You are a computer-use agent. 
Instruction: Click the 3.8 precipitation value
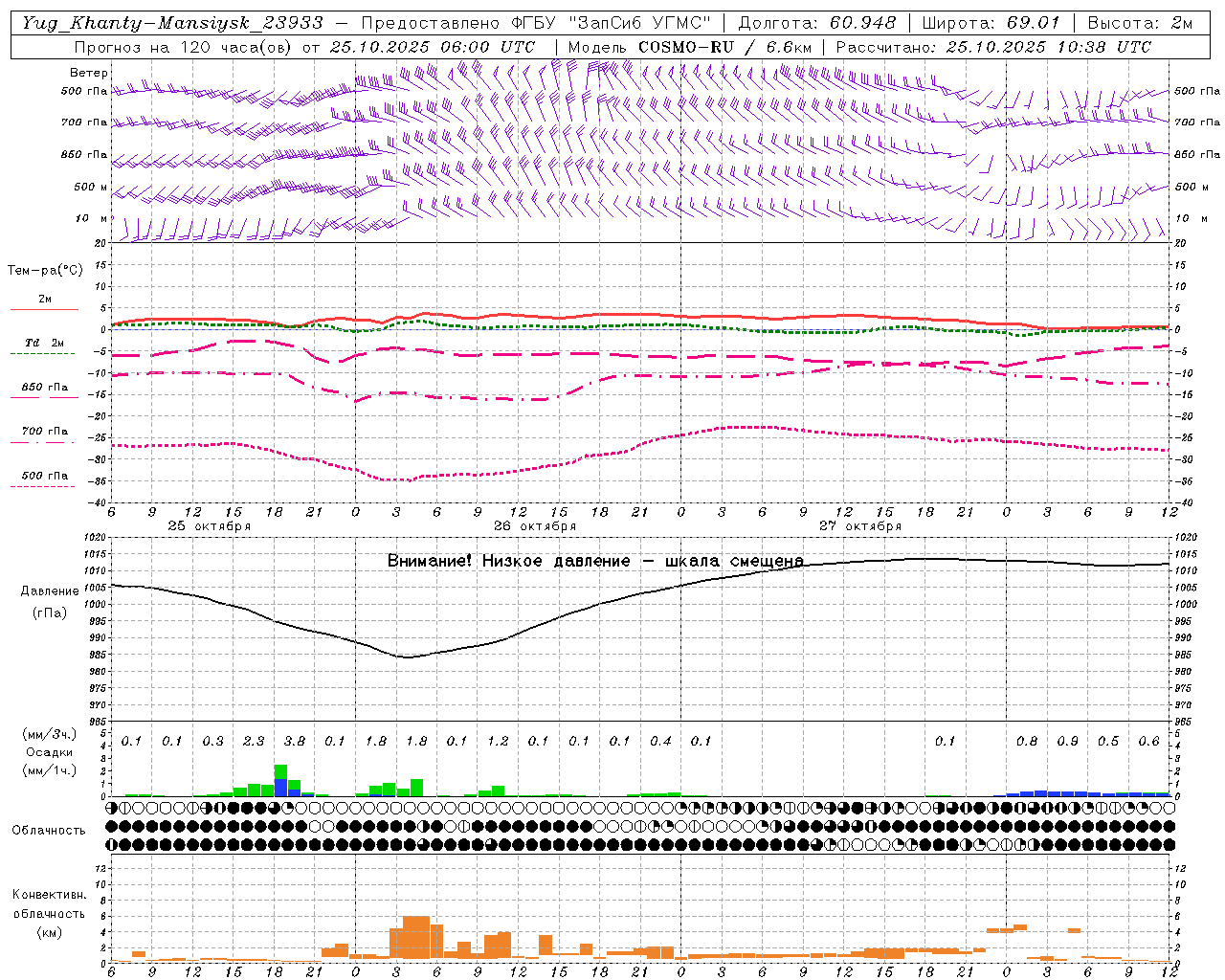[x=295, y=742]
